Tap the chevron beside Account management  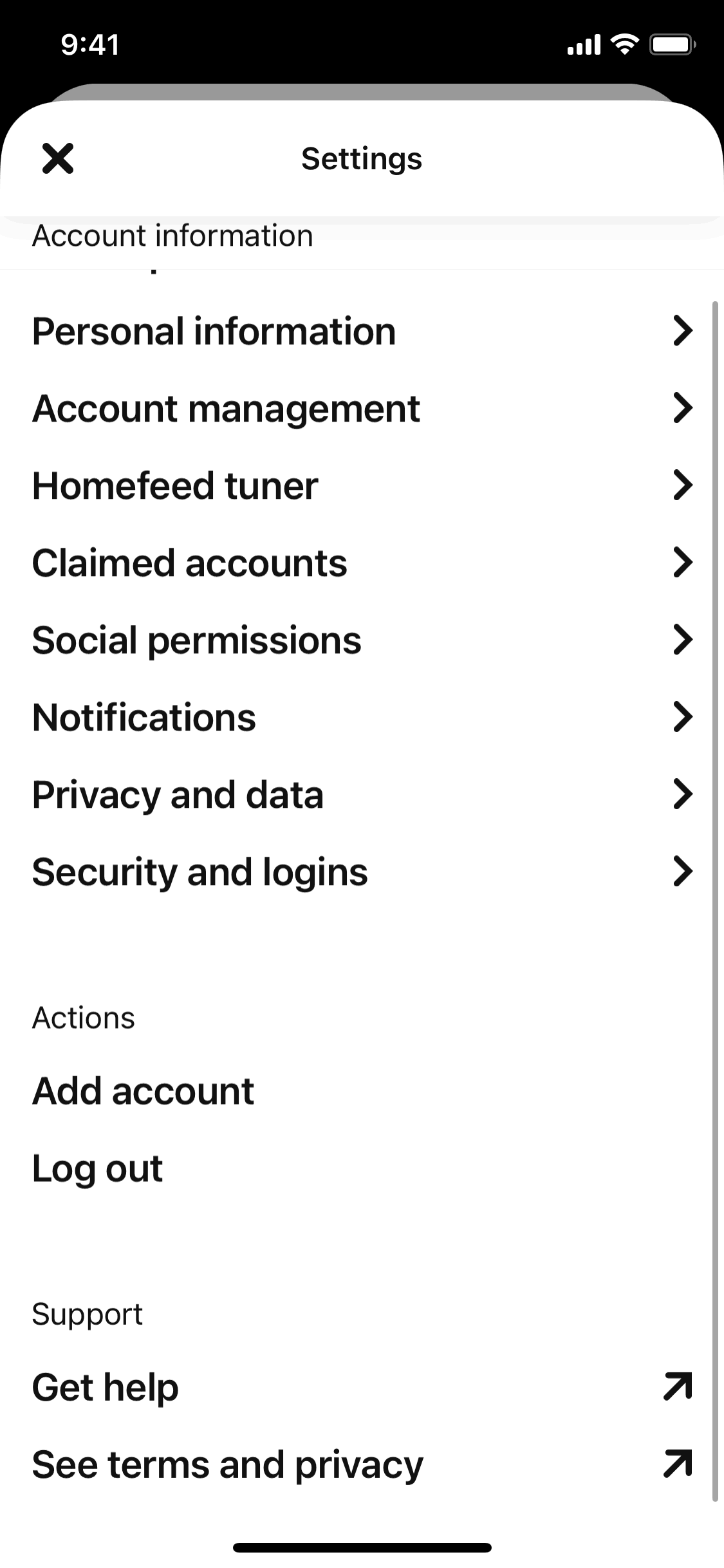[682, 408]
